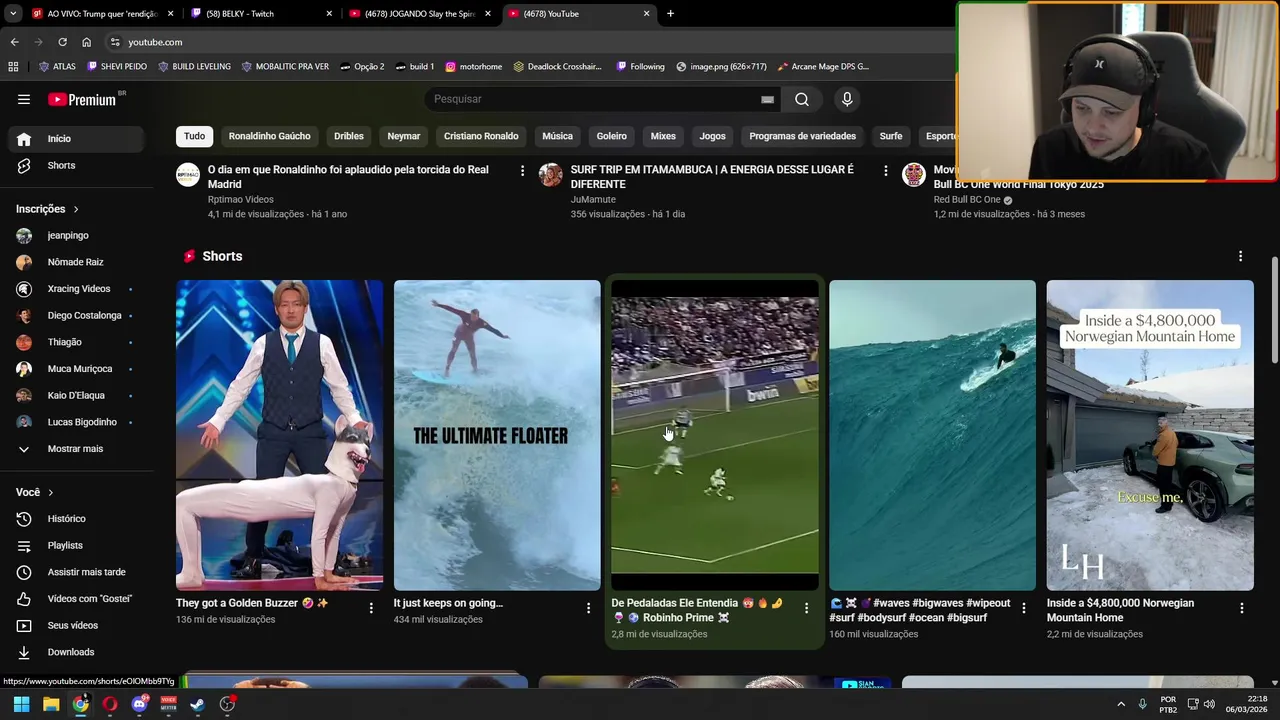This screenshot has width=1280, height=720.
Task: Expand the Você section chevron
Action: coord(51,492)
